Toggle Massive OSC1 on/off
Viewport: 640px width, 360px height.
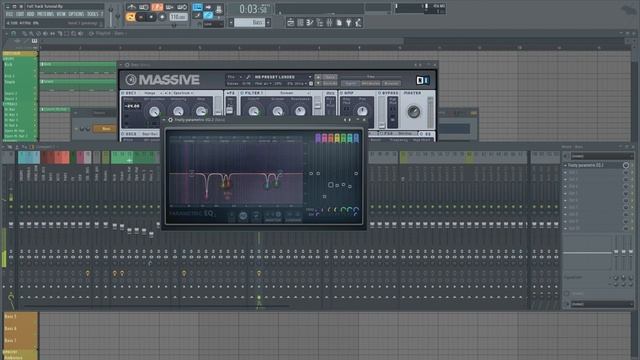click(x=123, y=93)
